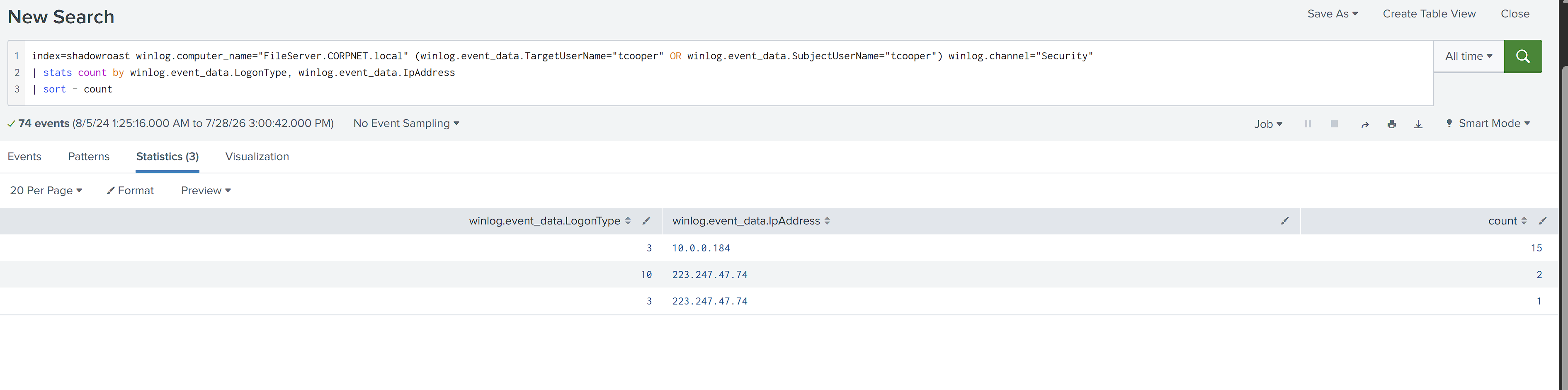Stop the search job
1568x390 pixels.
click(x=1334, y=124)
